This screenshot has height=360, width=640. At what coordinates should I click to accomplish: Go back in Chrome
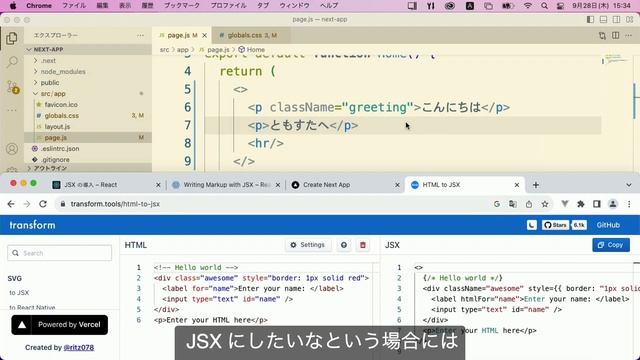[11, 204]
